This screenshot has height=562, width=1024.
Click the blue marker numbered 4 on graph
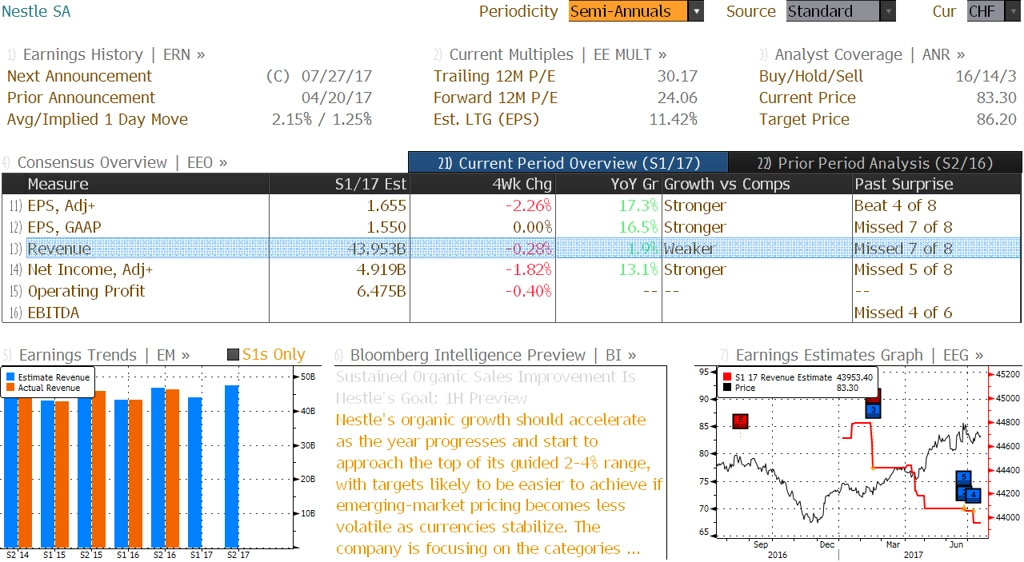[973, 495]
